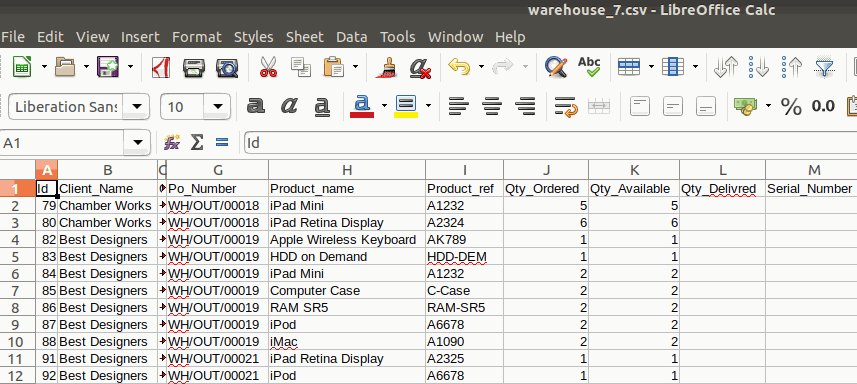Click the Redo arrow
The width and height of the screenshot is (857, 384).
(x=502, y=67)
